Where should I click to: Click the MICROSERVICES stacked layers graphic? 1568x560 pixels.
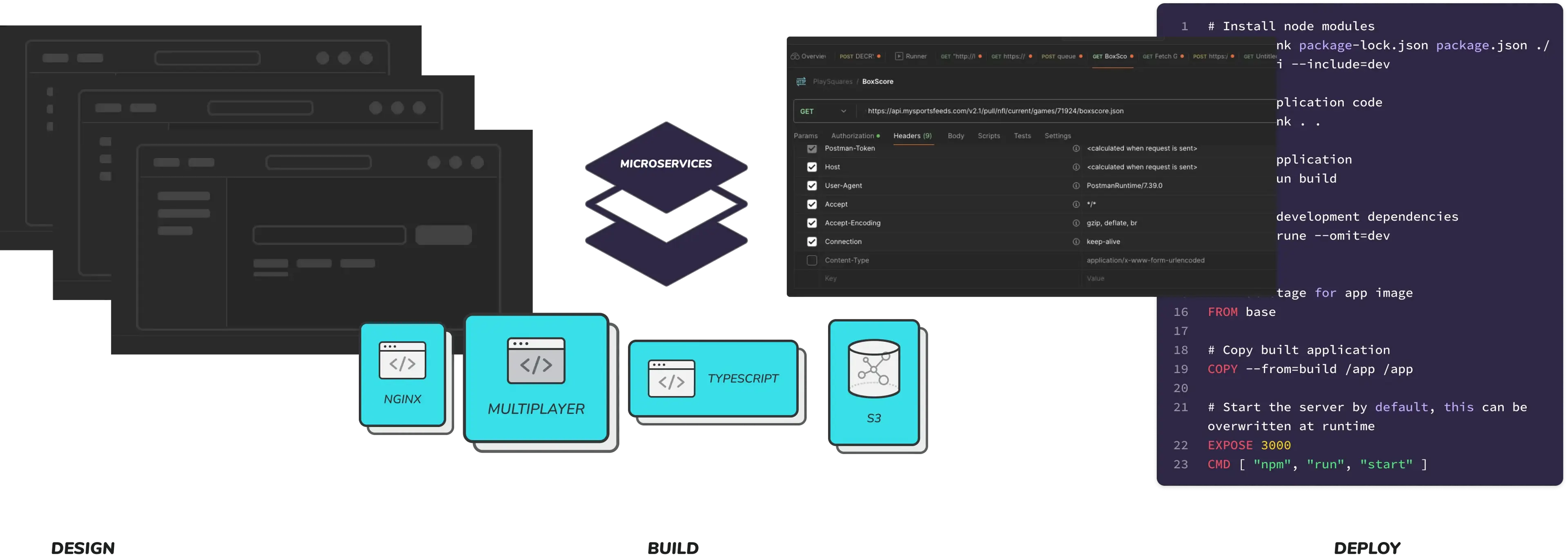pos(666,203)
